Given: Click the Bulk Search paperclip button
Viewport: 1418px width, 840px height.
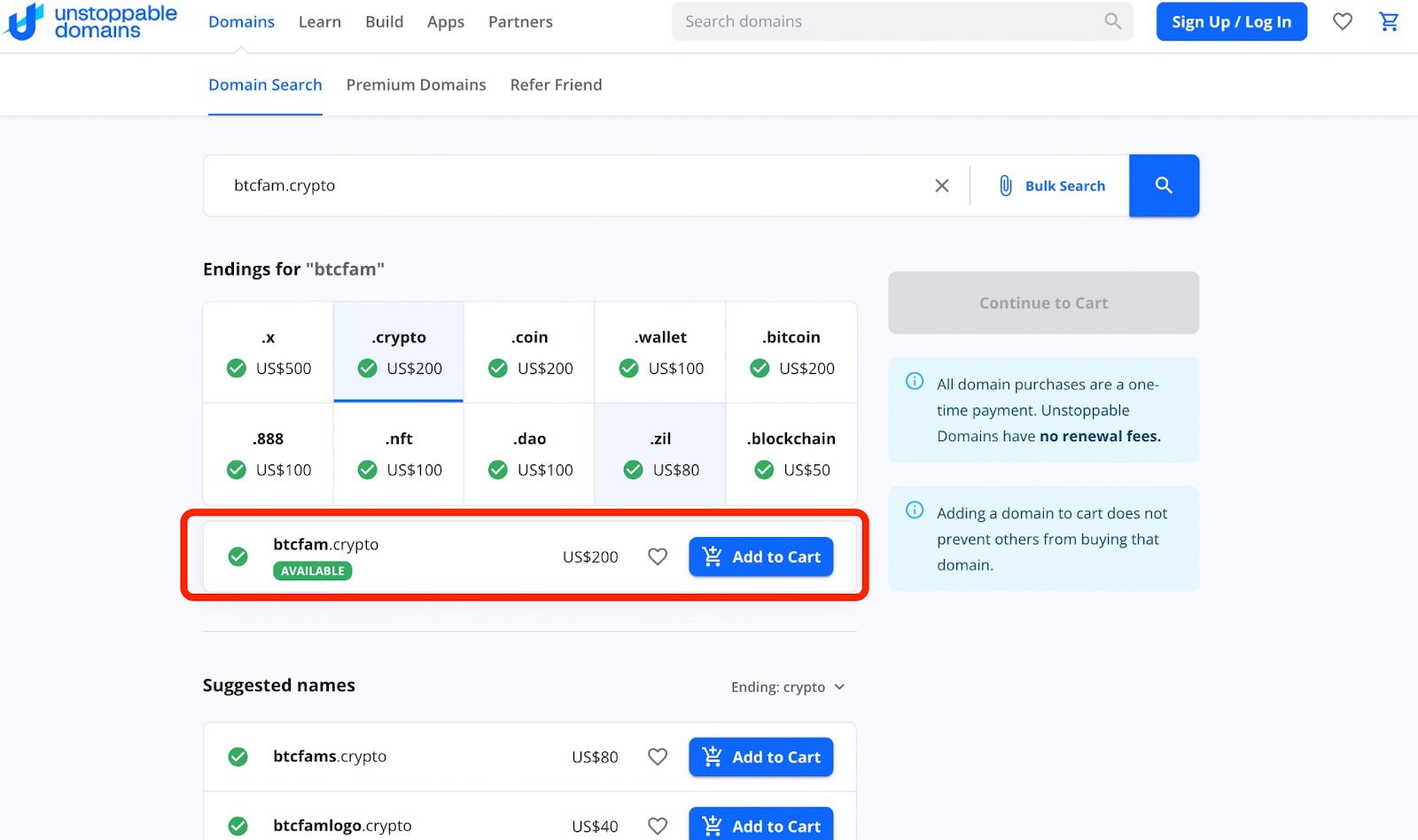Looking at the screenshot, I should point(1052,185).
